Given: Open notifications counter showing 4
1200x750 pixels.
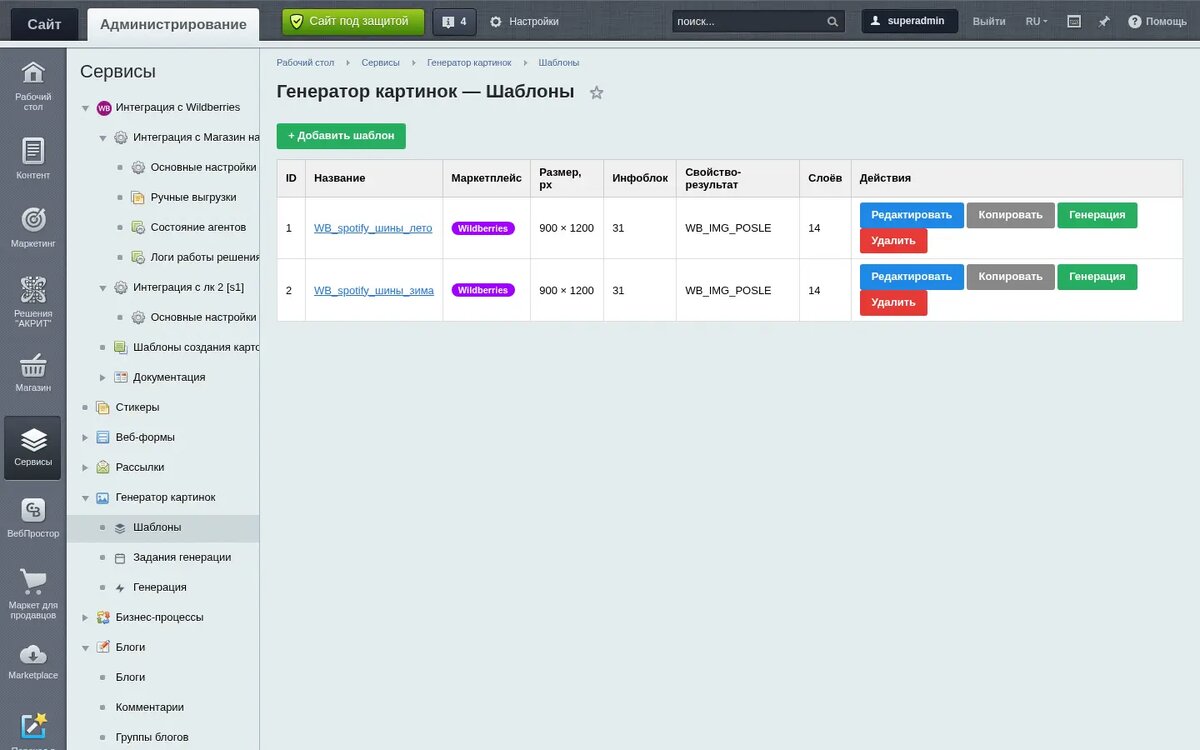Looking at the screenshot, I should (x=454, y=21).
